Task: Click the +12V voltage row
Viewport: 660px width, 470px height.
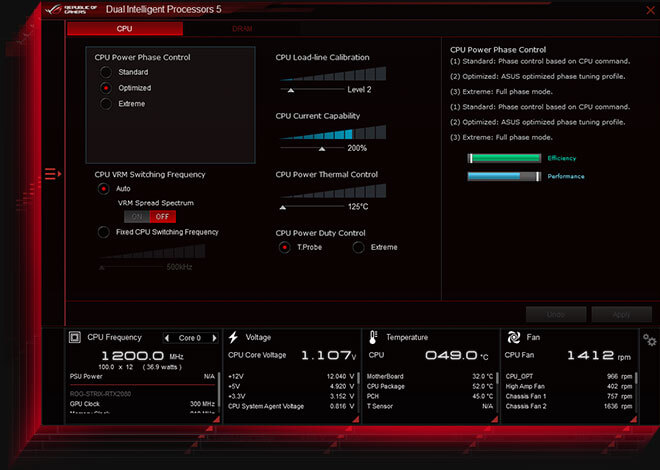Action: 291,377
